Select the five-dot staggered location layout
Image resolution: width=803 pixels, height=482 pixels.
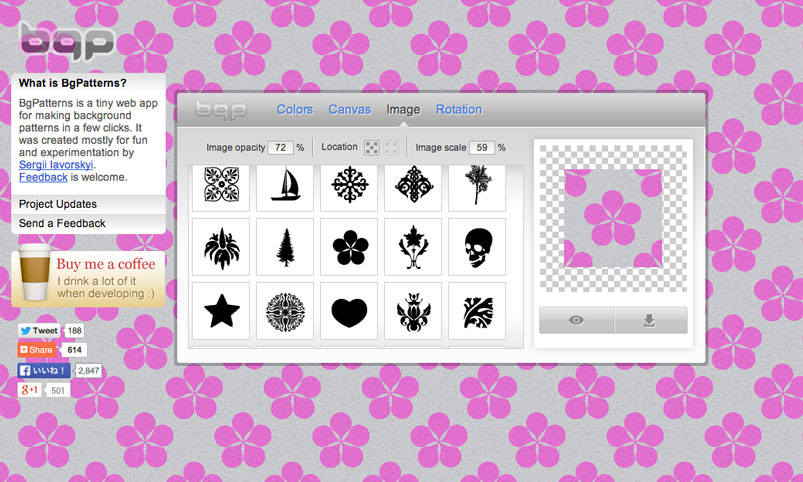point(371,148)
